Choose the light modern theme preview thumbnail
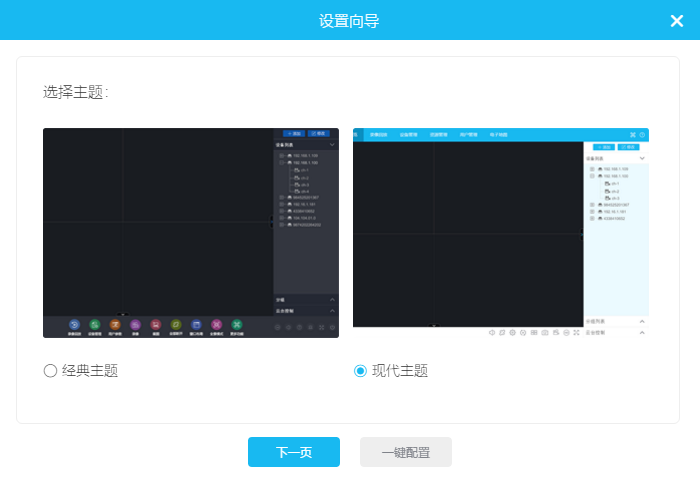700x480 pixels. coord(501,233)
